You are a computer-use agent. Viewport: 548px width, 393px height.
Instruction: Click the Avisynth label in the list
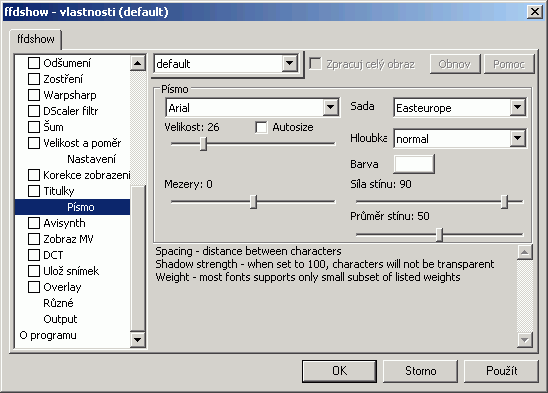coord(64,223)
